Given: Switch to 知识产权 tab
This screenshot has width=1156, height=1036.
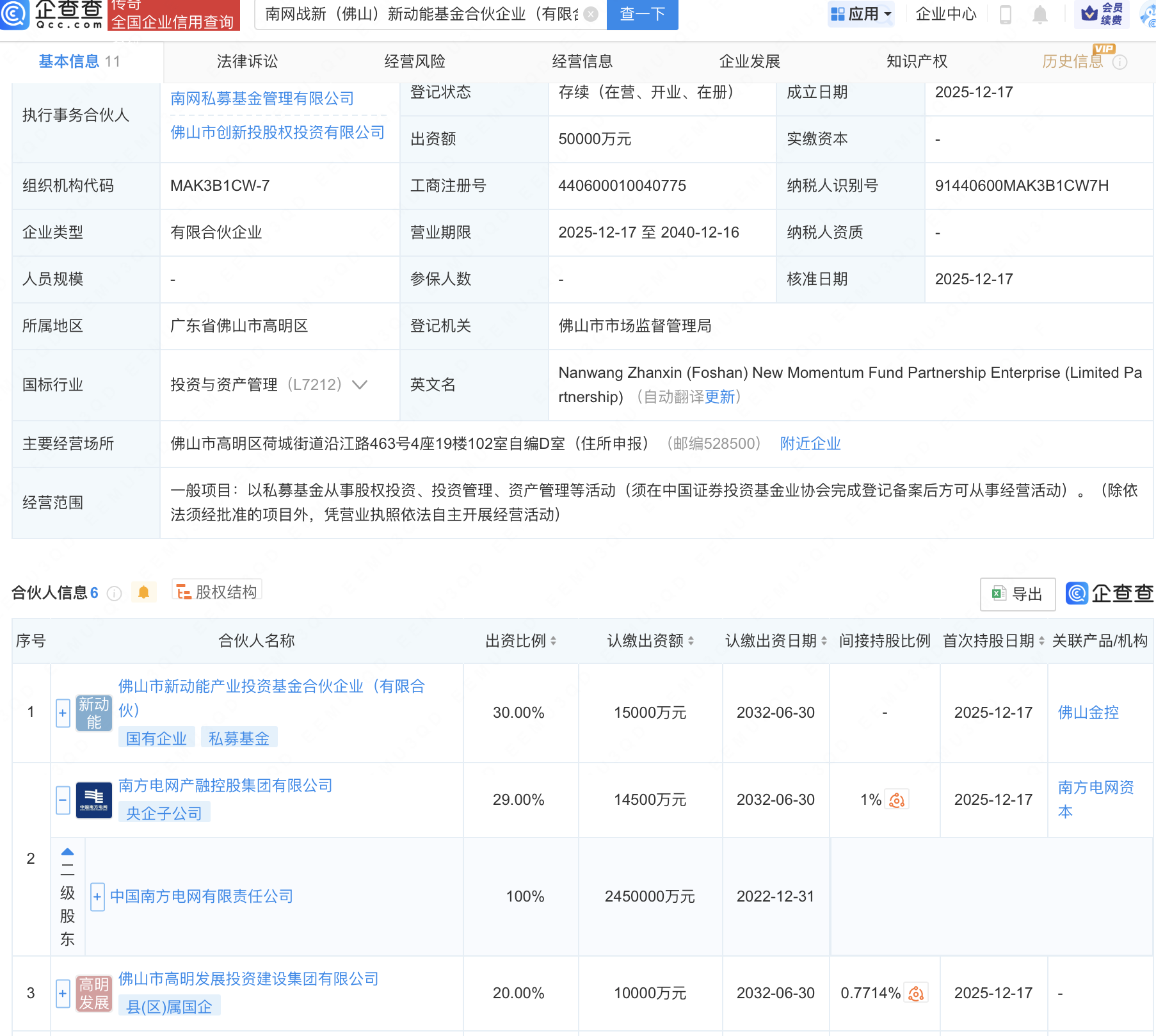Looking at the screenshot, I should click(x=917, y=61).
